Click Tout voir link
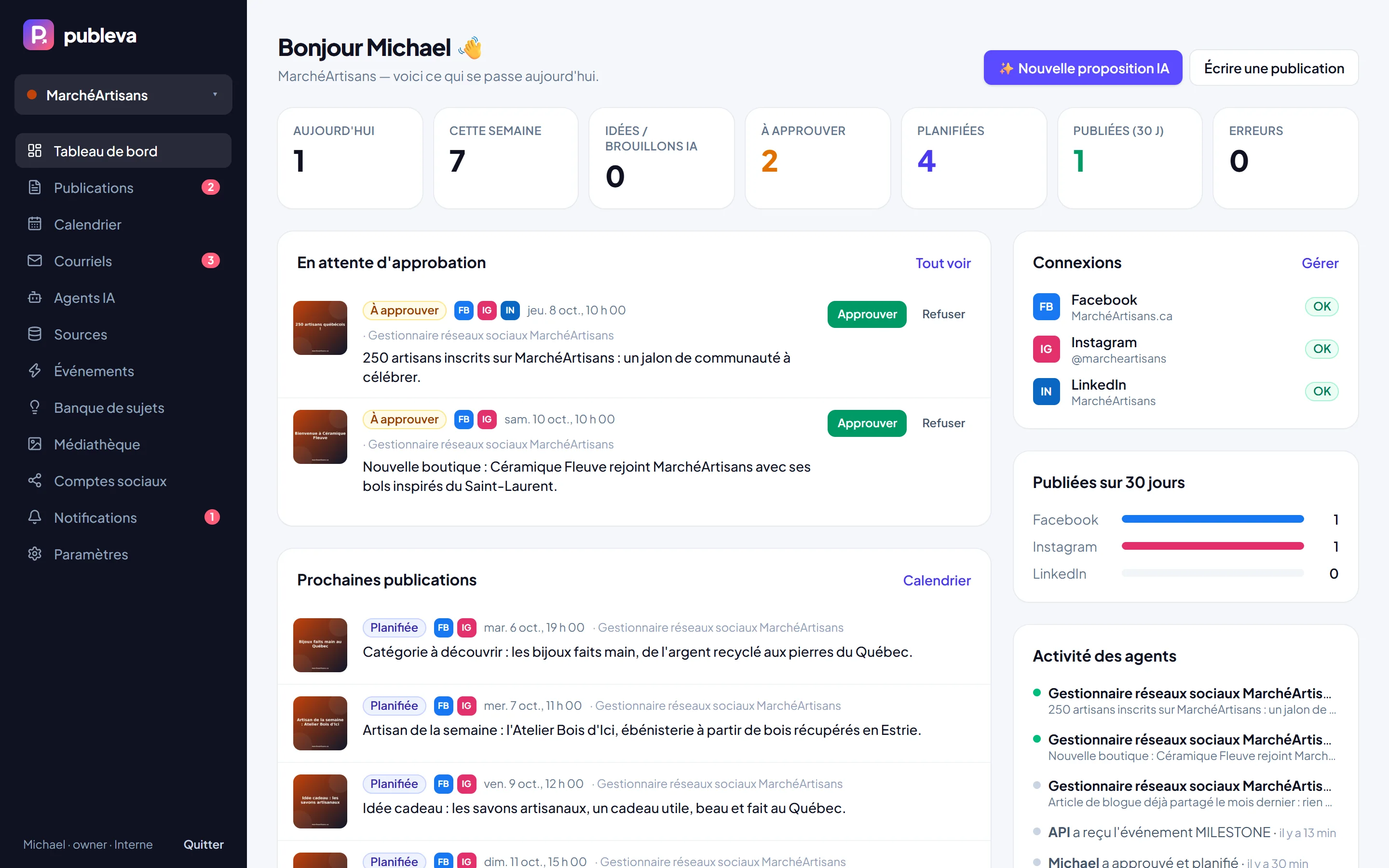1389x868 pixels. click(942, 263)
